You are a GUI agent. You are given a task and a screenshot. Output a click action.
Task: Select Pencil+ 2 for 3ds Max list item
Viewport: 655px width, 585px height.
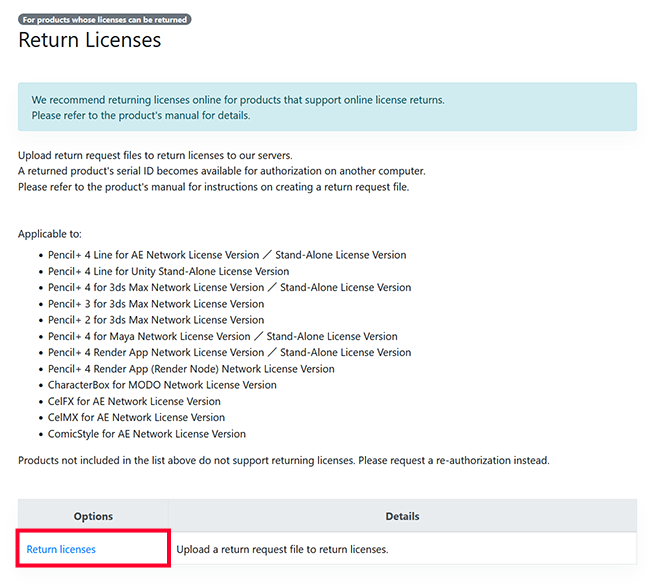[156, 320]
